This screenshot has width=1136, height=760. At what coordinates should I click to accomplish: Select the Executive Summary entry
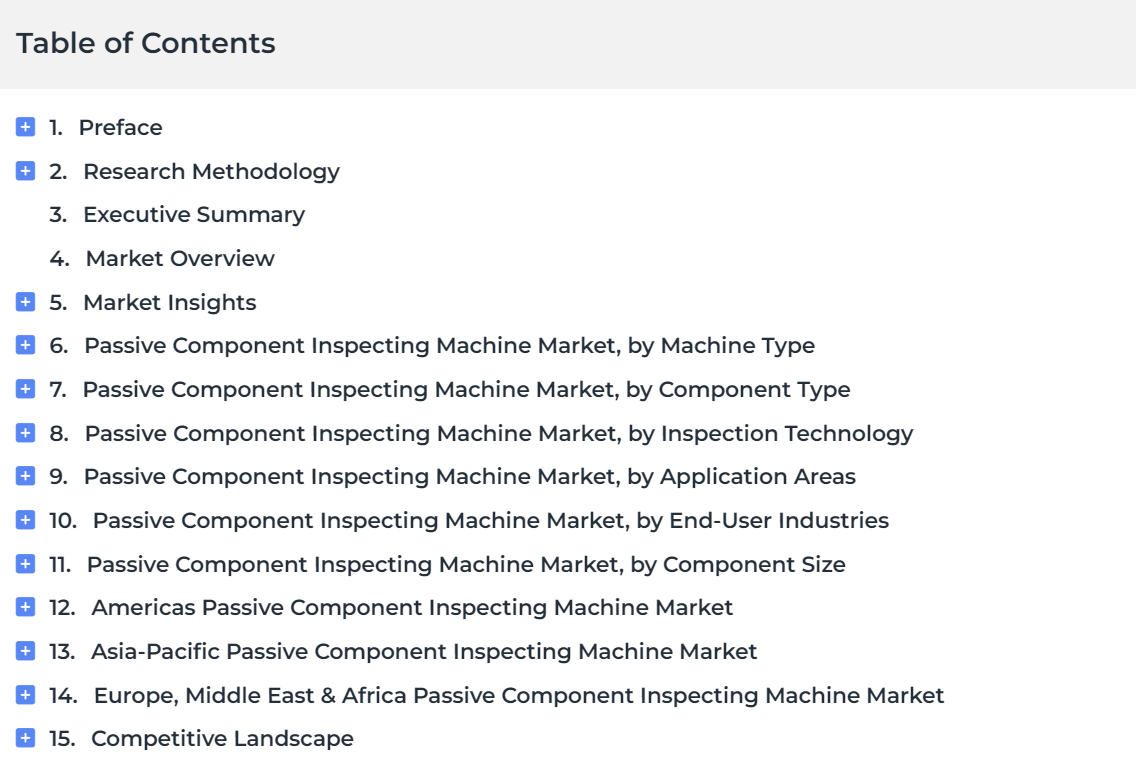193,215
